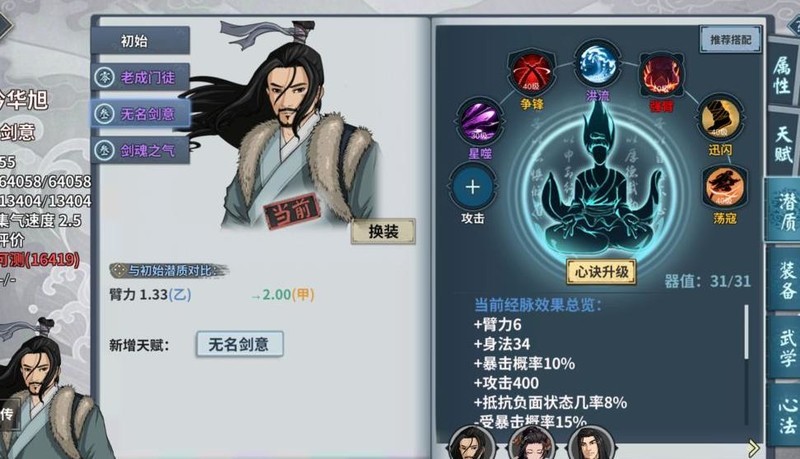800x459 pixels.
Task: Tap the red flame meridian skill icon
Action: (662, 74)
